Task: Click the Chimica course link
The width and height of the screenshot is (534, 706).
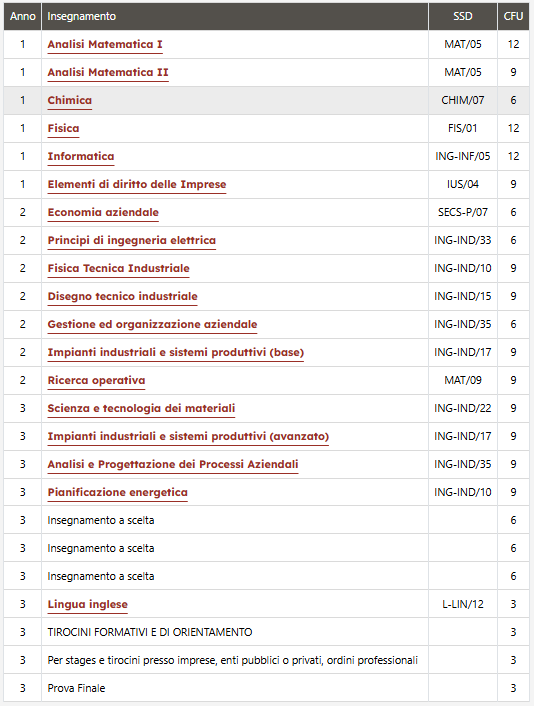Action: 70,100
